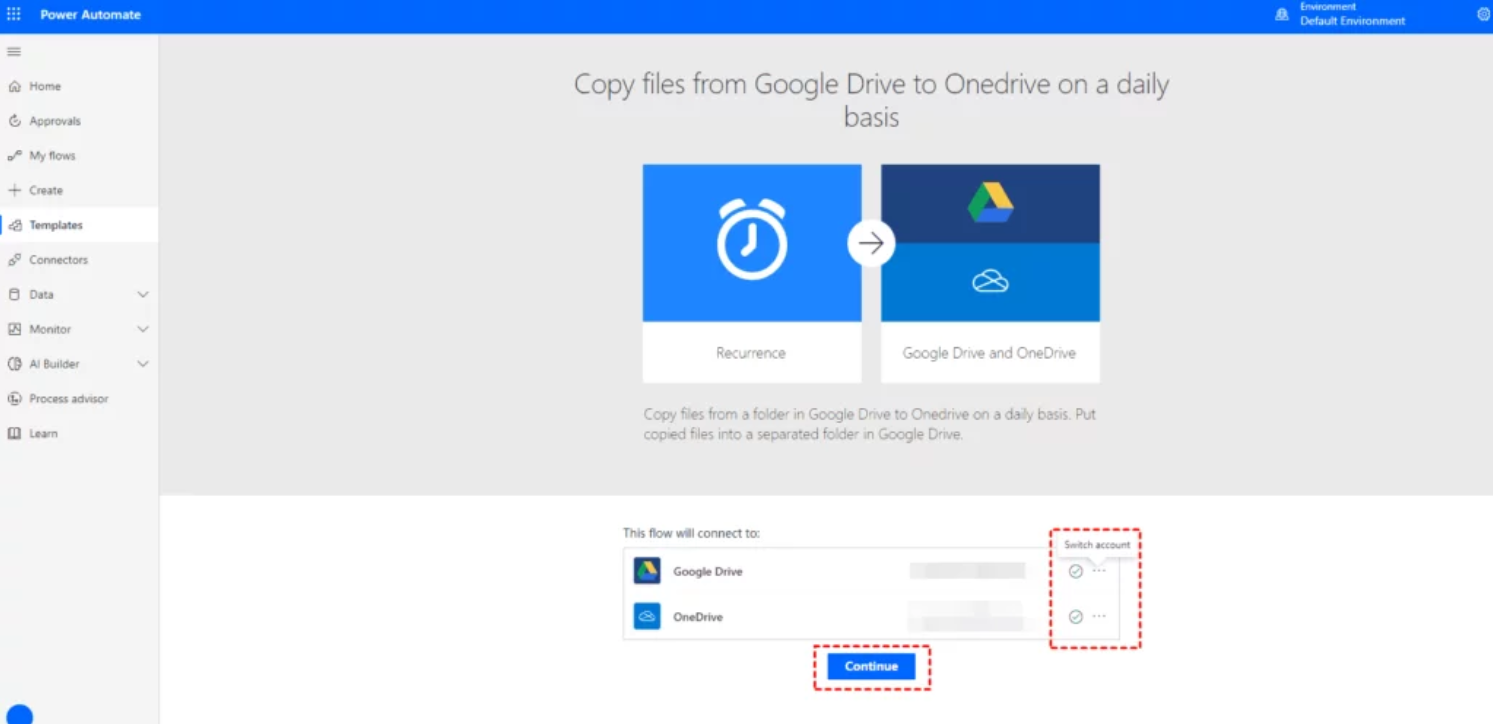Viewport: 1495px width, 724px height.
Task: Click the template title heading
Action: point(871,100)
